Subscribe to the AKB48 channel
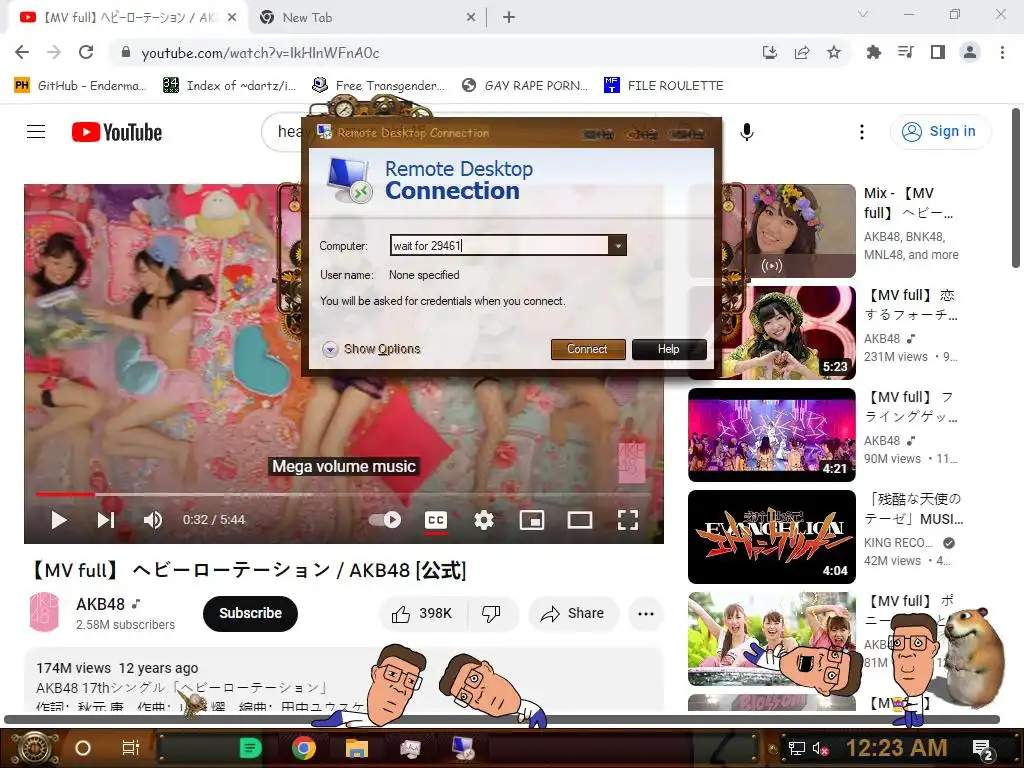Image resolution: width=1024 pixels, height=768 pixels. [x=250, y=613]
